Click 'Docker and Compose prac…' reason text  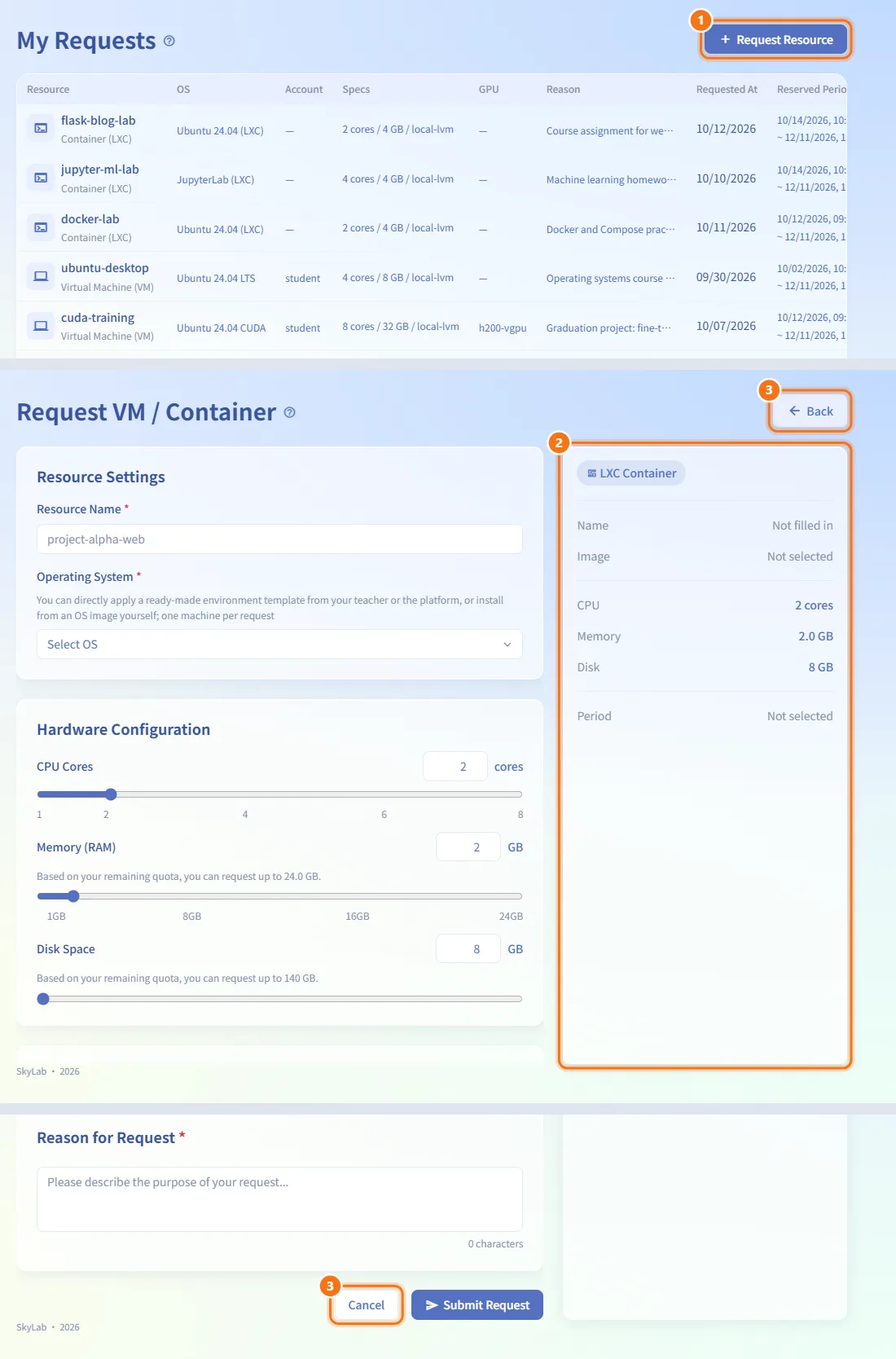point(611,230)
